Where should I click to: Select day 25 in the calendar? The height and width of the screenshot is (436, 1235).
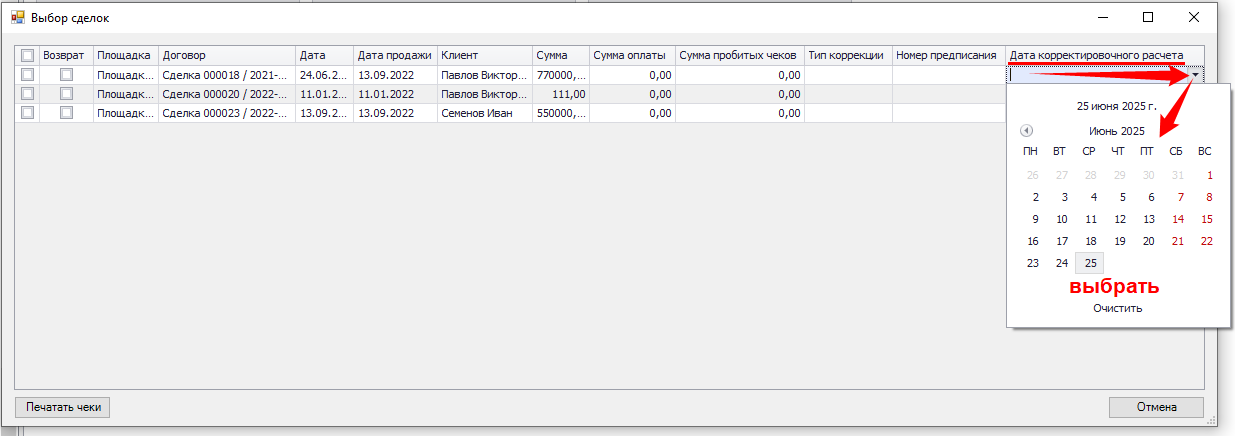1090,263
